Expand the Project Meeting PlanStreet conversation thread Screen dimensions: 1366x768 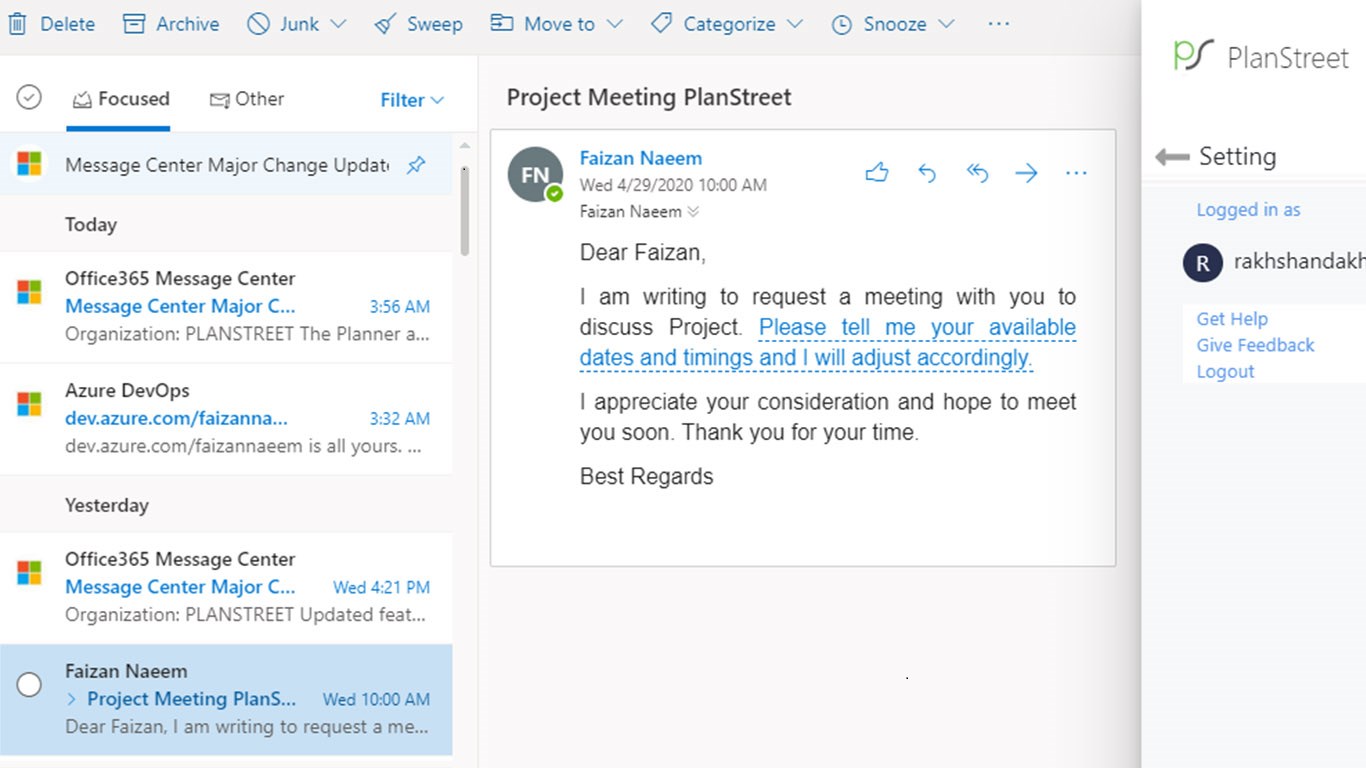click(x=72, y=699)
